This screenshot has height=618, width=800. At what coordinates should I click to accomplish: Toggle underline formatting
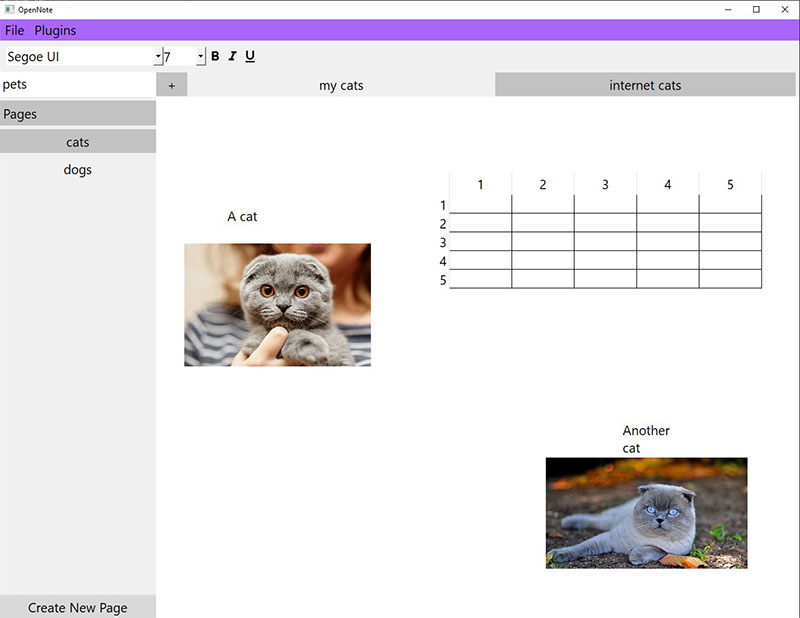point(250,56)
